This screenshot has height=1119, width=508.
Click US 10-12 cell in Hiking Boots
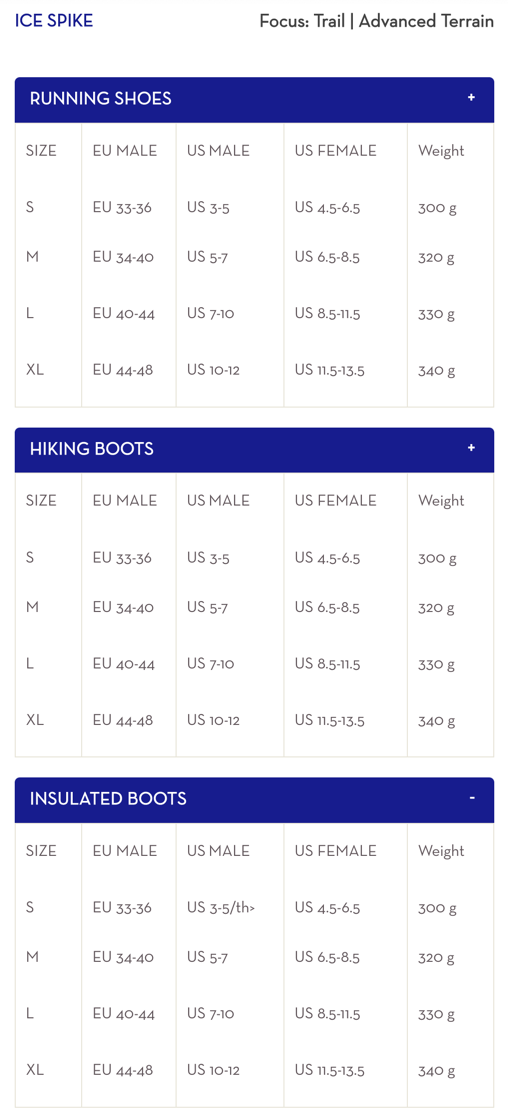pos(213,721)
